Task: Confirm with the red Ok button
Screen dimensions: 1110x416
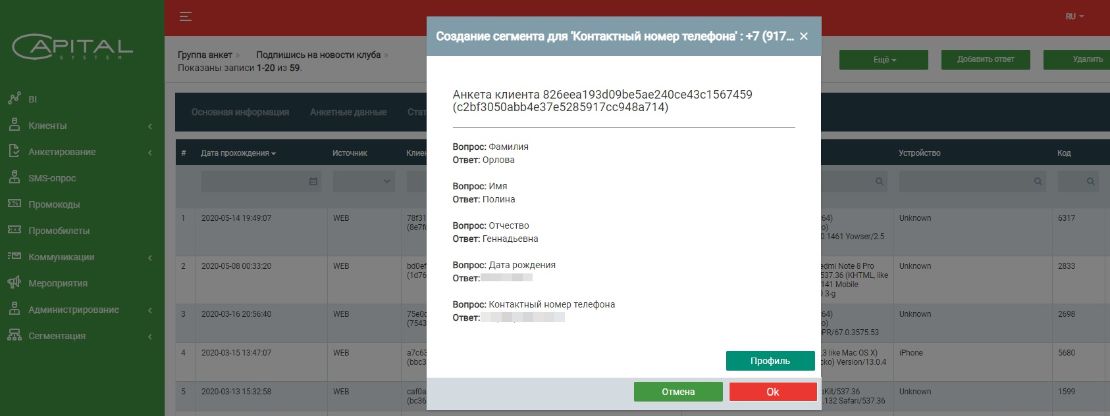Action: tap(773, 392)
